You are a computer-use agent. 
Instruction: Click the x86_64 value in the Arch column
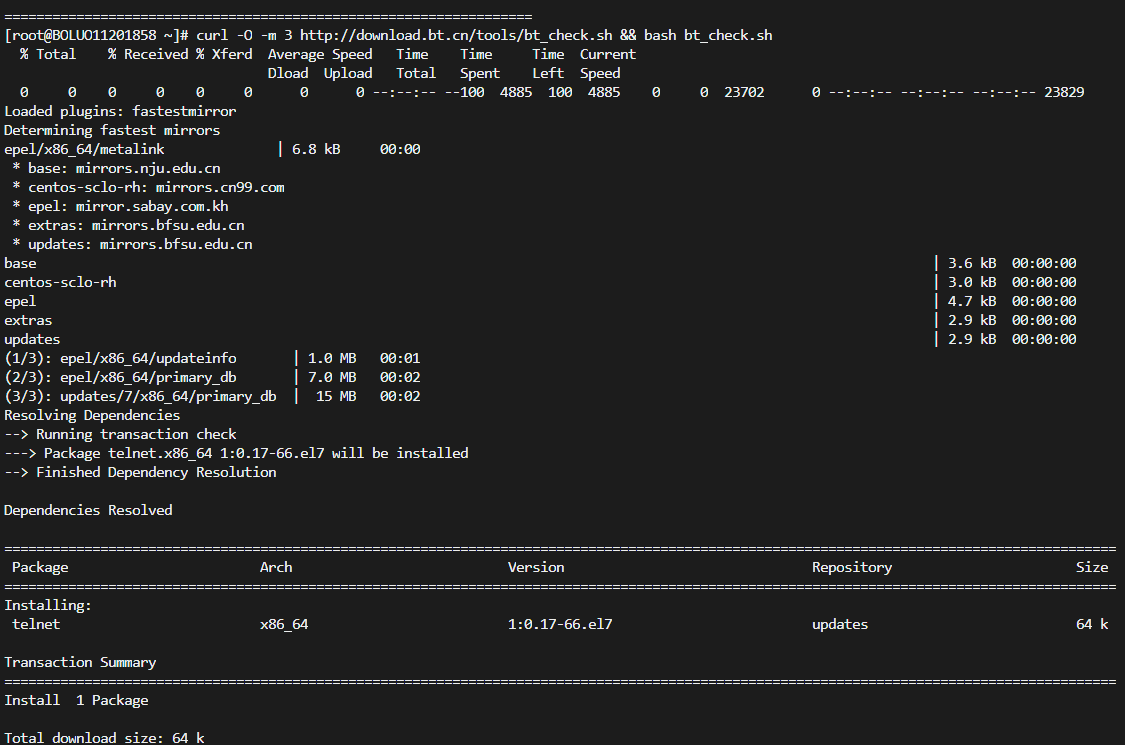[x=284, y=624]
